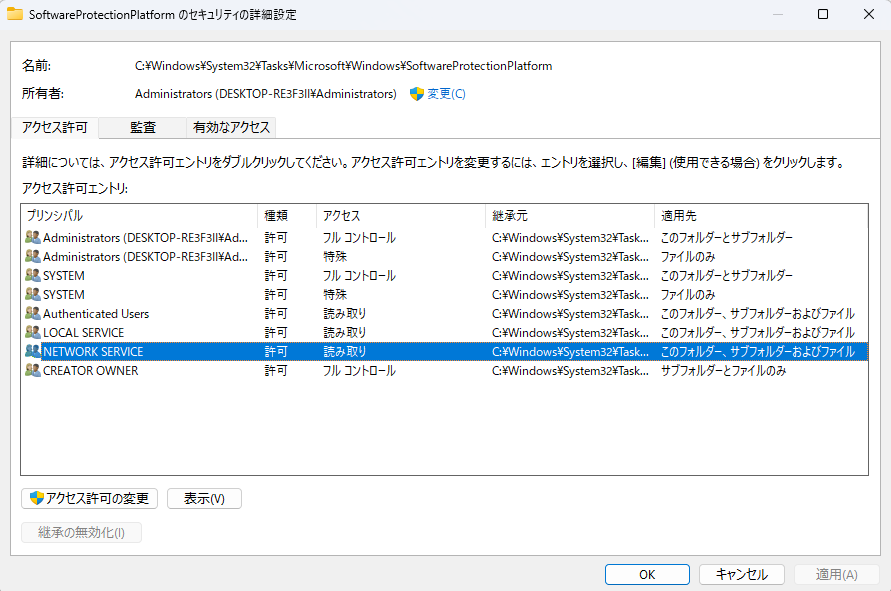This screenshot has height=591, width=891.
Task: Click user-group icon of SYSTEM 特殊 row
Action: tap(33, 294)
